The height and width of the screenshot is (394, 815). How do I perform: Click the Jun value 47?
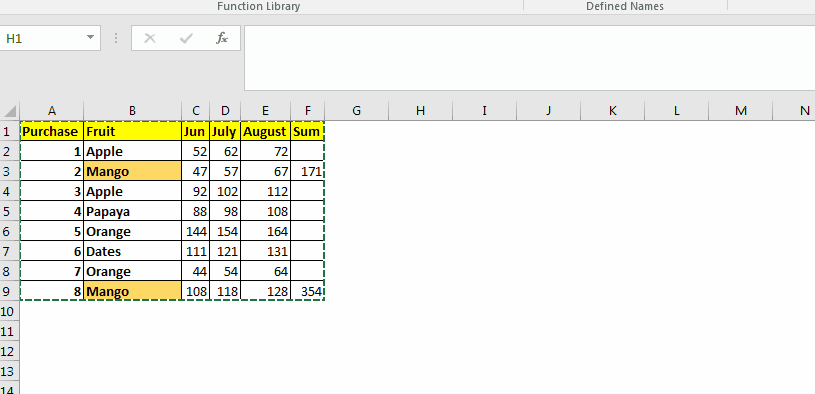coord(196,172)
